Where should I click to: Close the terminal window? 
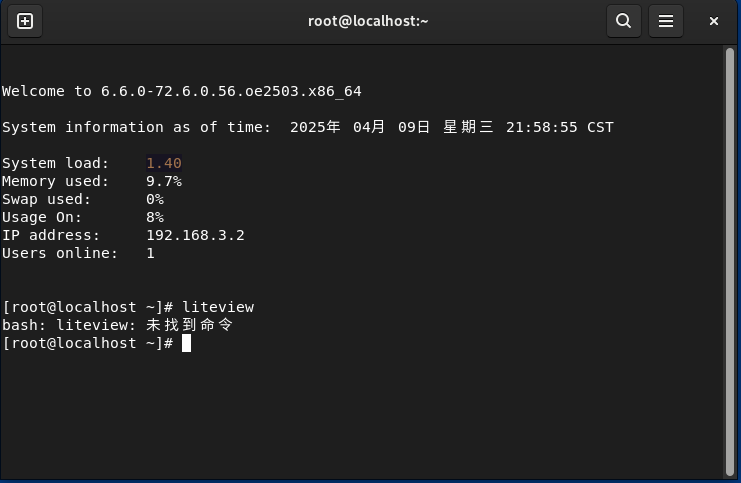pos(715,21)
